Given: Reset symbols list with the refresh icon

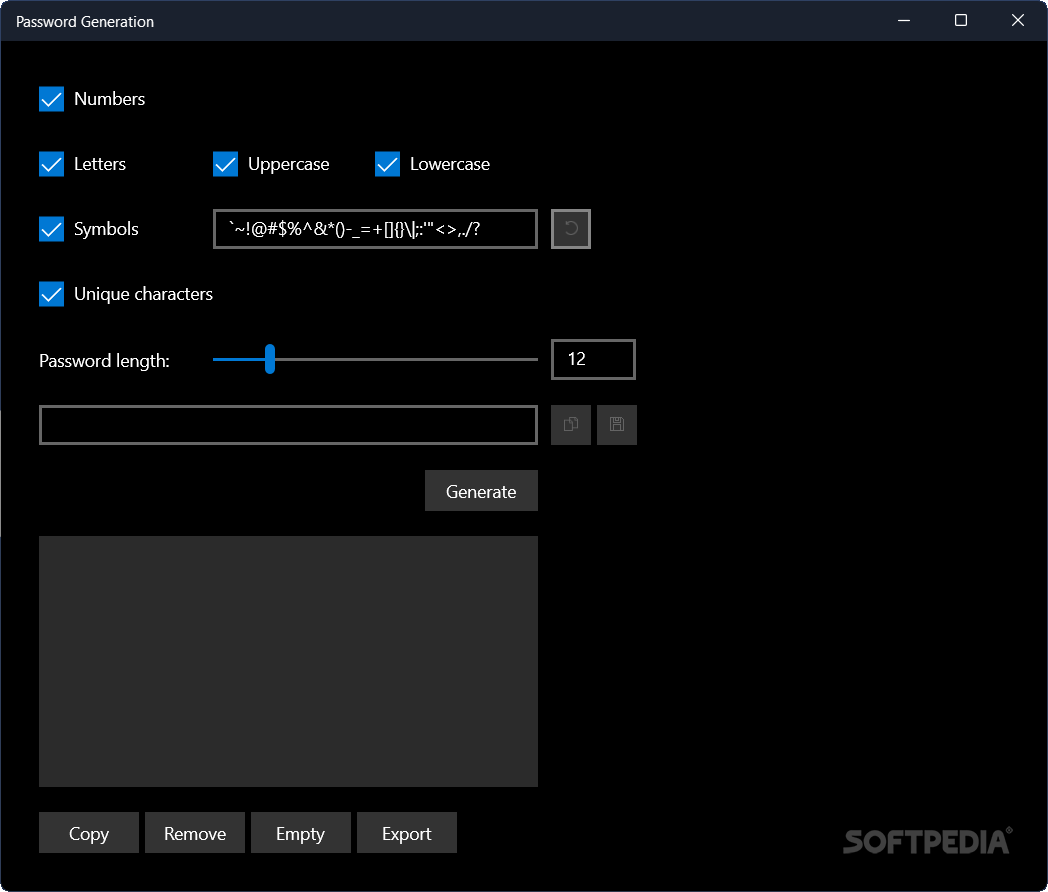Looking at the screenshot, I should pos(571,229).
